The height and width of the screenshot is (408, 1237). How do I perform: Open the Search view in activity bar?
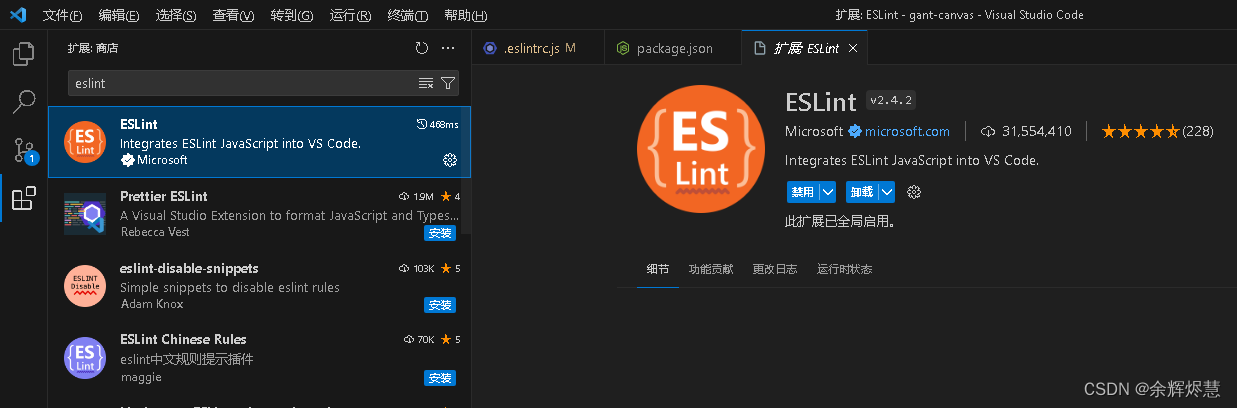click(23, 101)
